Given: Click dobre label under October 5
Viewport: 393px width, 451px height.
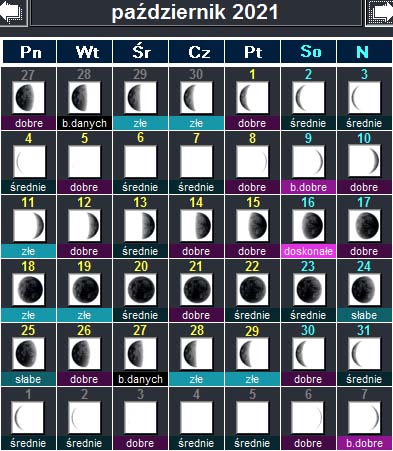Looking at the screenshot, I should (84, 187).
